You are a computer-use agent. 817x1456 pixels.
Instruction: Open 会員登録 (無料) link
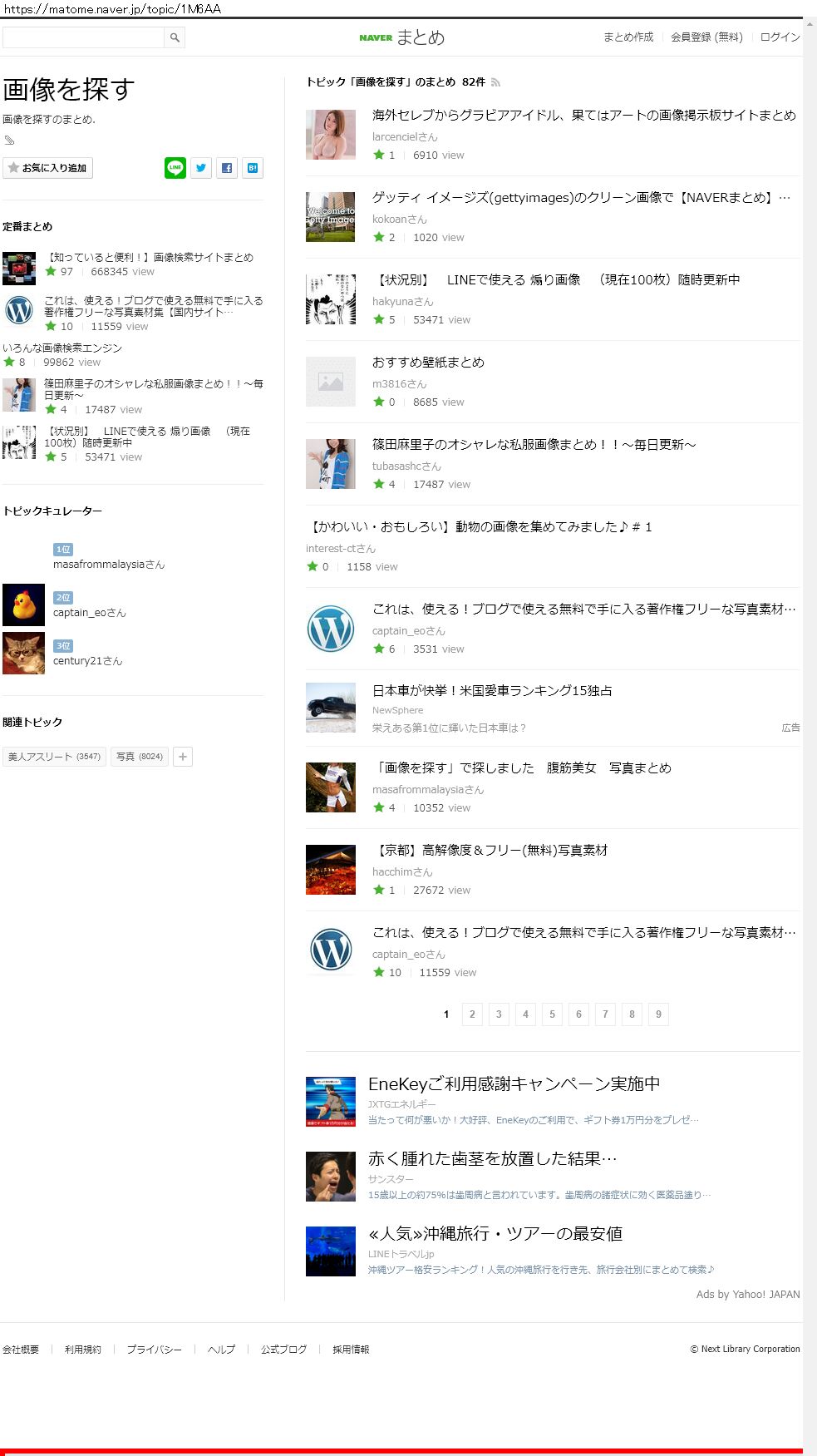(x=706, y=37)
